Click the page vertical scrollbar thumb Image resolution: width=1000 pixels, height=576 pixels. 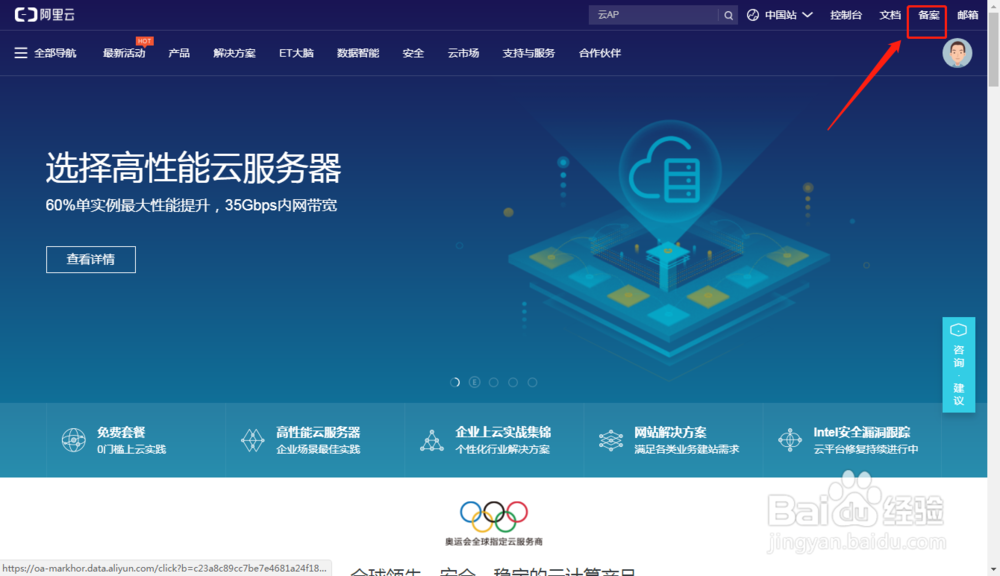(x=994, y=48)
